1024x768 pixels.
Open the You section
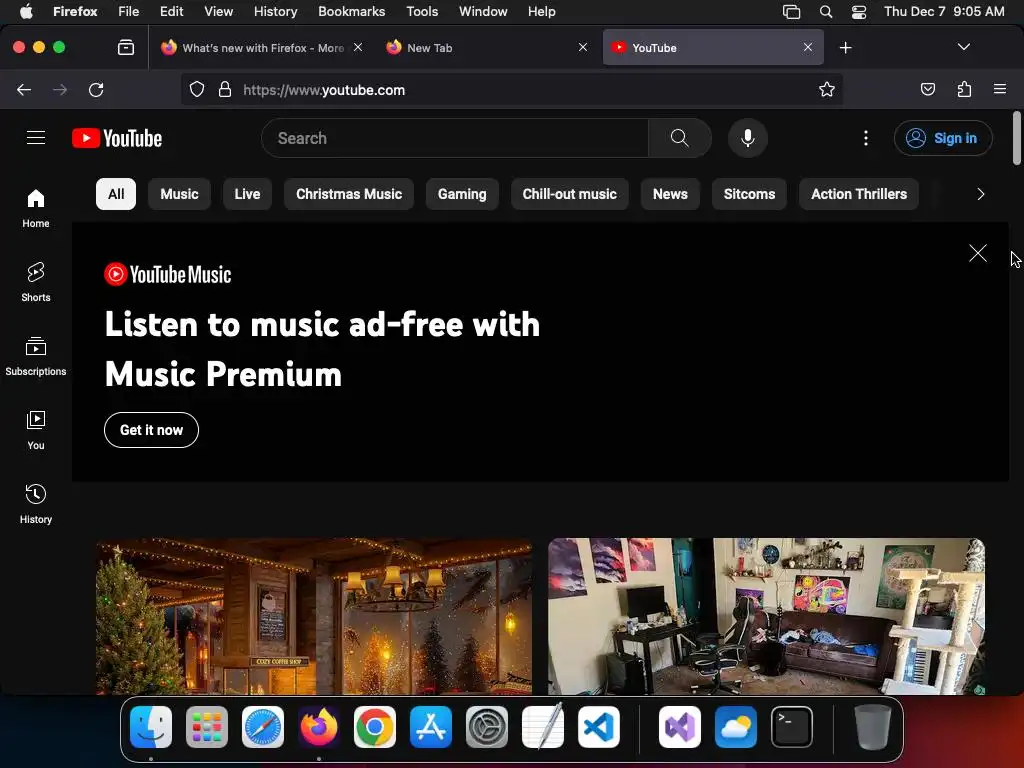tap(36, 430)
